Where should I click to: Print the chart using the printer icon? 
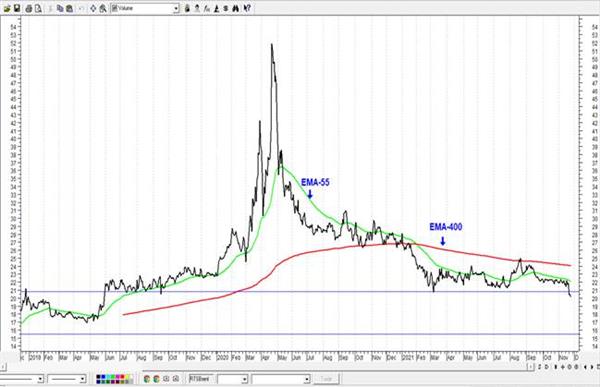[29, 8]
